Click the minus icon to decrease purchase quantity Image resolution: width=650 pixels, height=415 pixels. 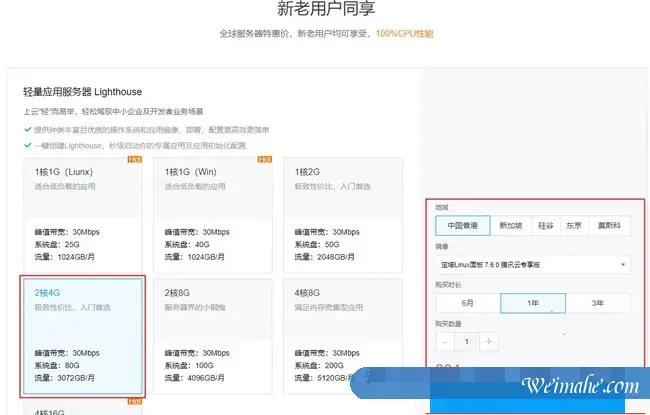pos(445,342)
